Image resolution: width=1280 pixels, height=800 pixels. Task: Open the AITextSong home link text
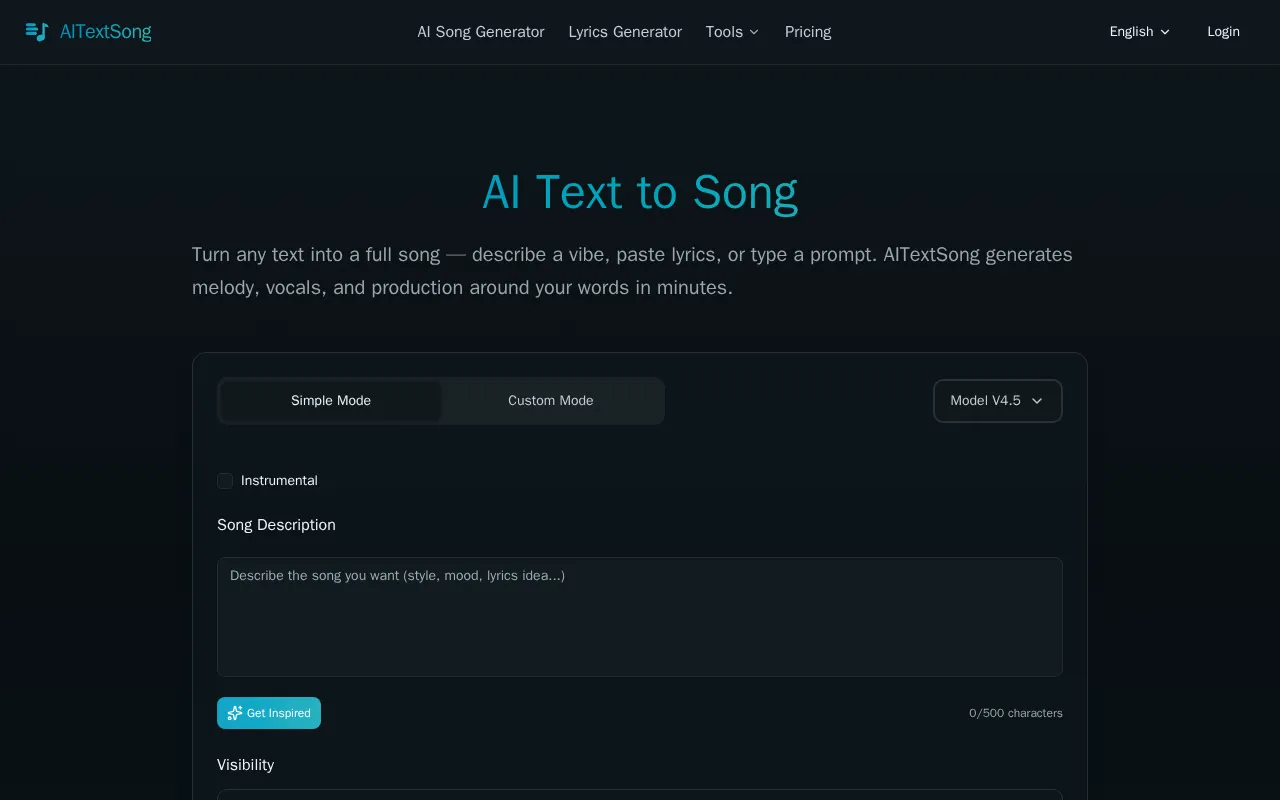click(x=105, y=32)
